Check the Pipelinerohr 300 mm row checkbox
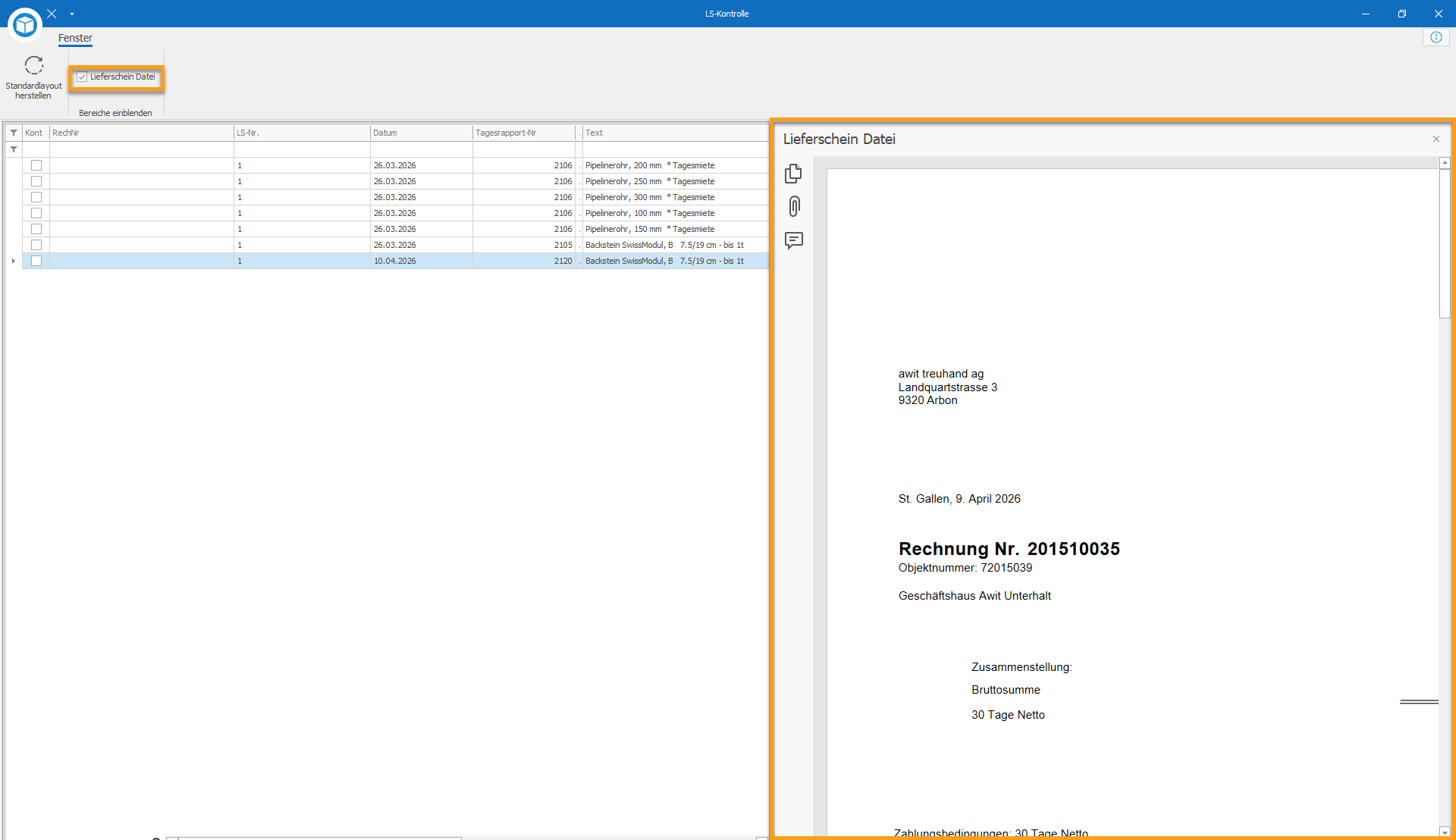This screenshot has height=840, width=1456. 36,197
